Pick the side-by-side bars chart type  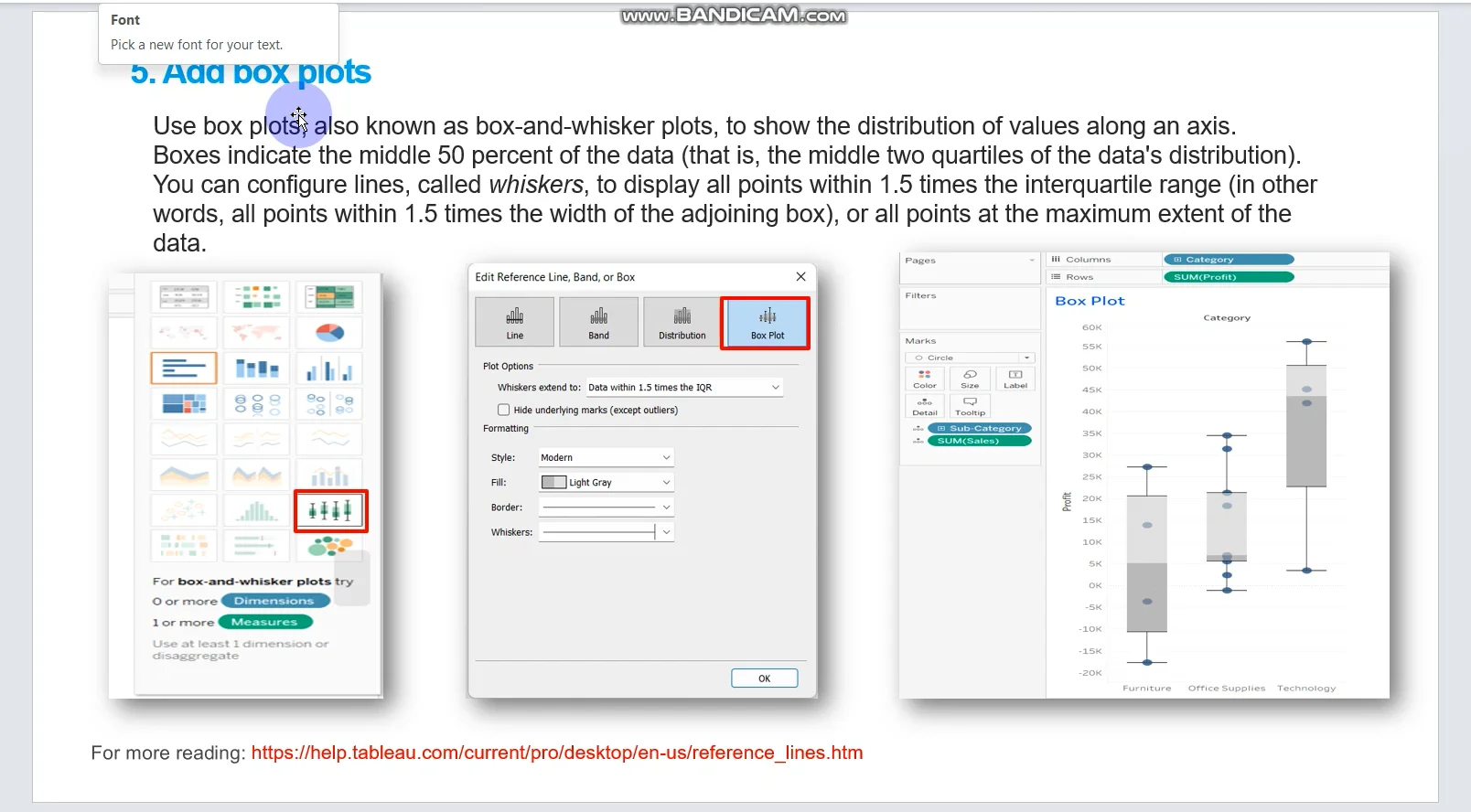pos(329,368)
